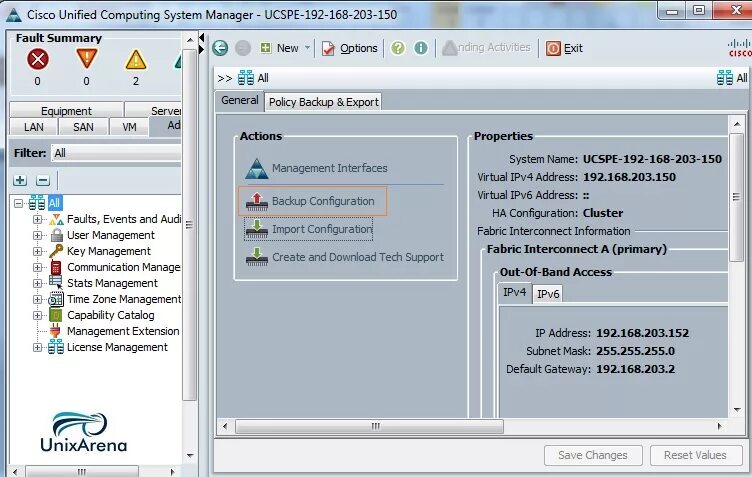Switch to the VM tab
Viewport: 752px width, 477px height.
(x=129, y=127)
